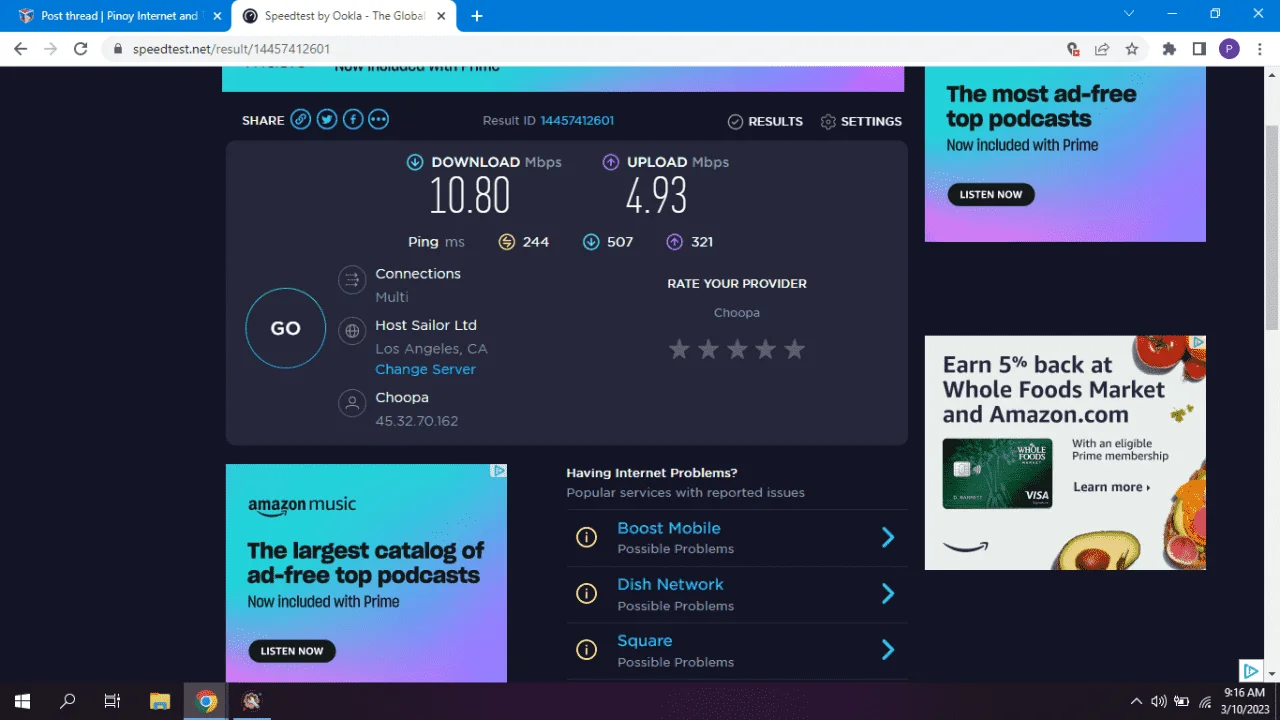Start a new test with the GO button

(x=286, y=328)
